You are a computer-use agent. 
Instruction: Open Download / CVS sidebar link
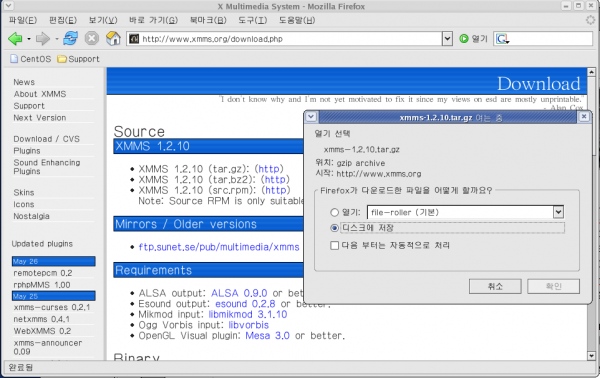(47, 139)
